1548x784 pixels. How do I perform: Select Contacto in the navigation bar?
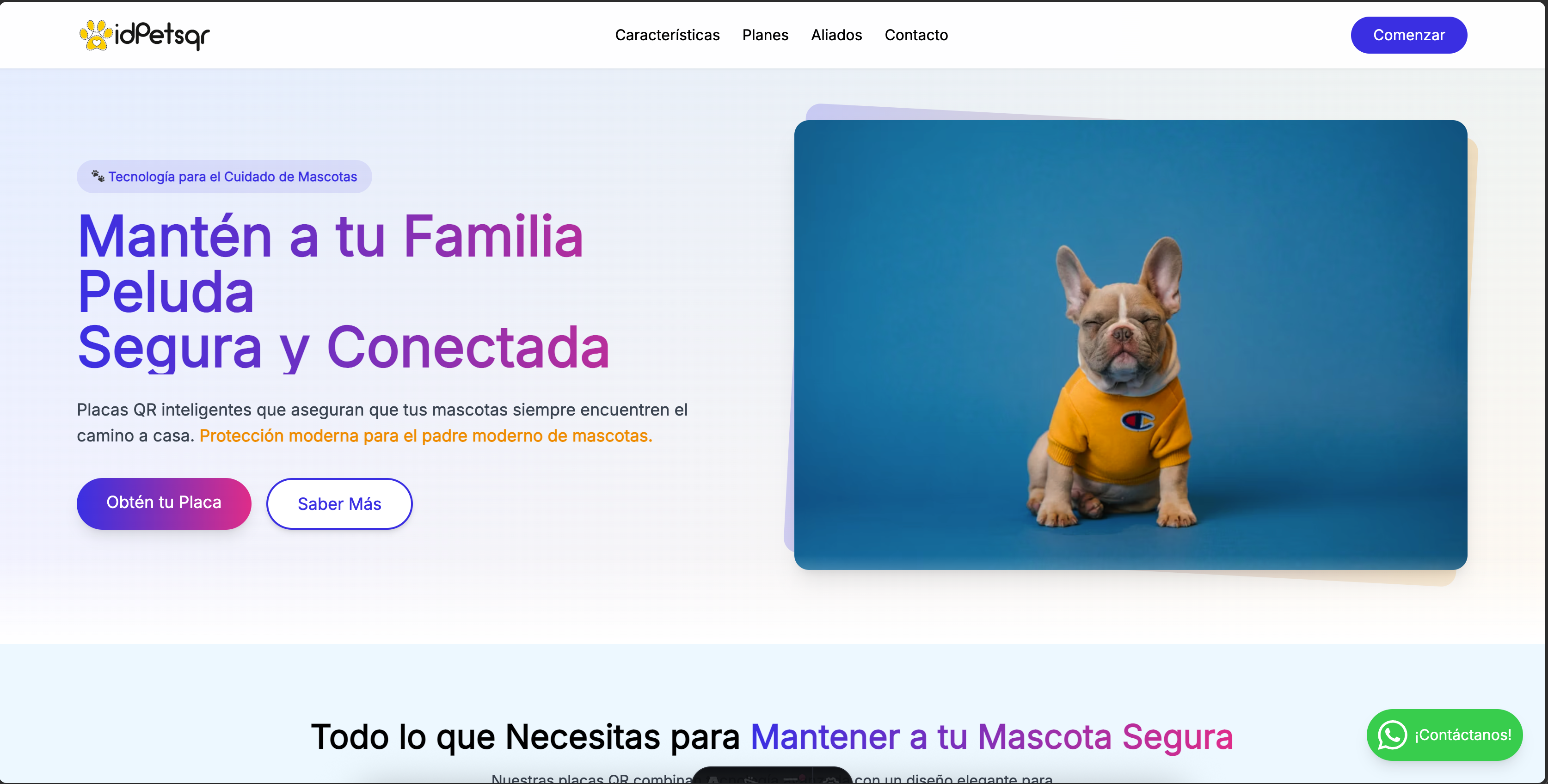pyautogui.click(x=916, y=35)
